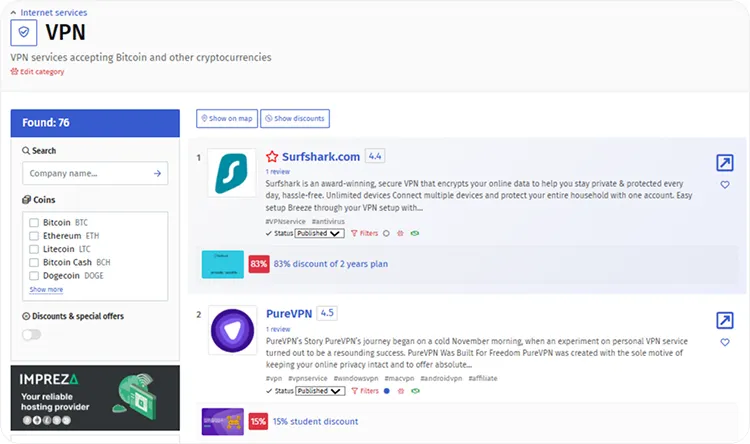Submit company search with arrow icon
Image resolution: width=750 pixels, height=444 pixels.
click(157, 173)
